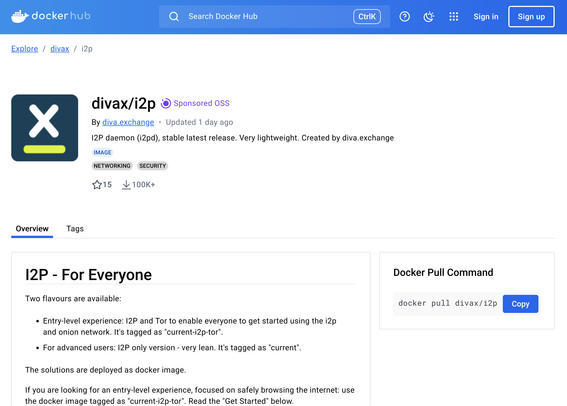This screenshot has height=406, width=567.
Task: Click the Entry-level experience bullet text
Action: point(189,326)
